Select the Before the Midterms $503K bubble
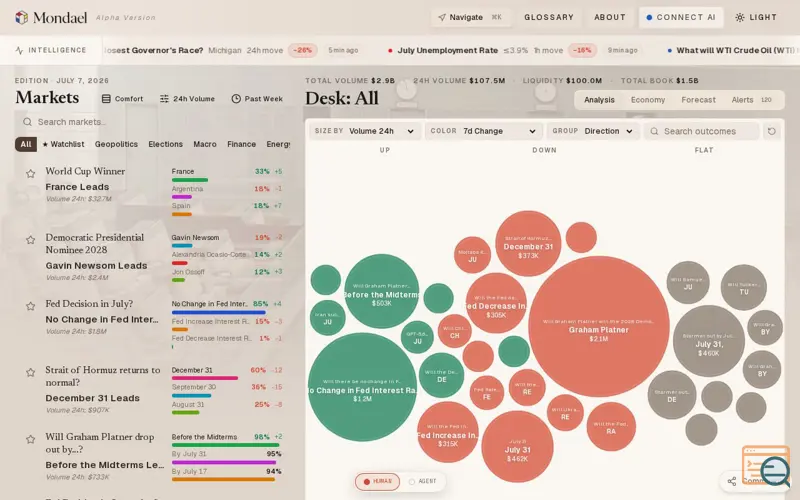This screenshot has width=800, height=500. (x=382, y=291)
